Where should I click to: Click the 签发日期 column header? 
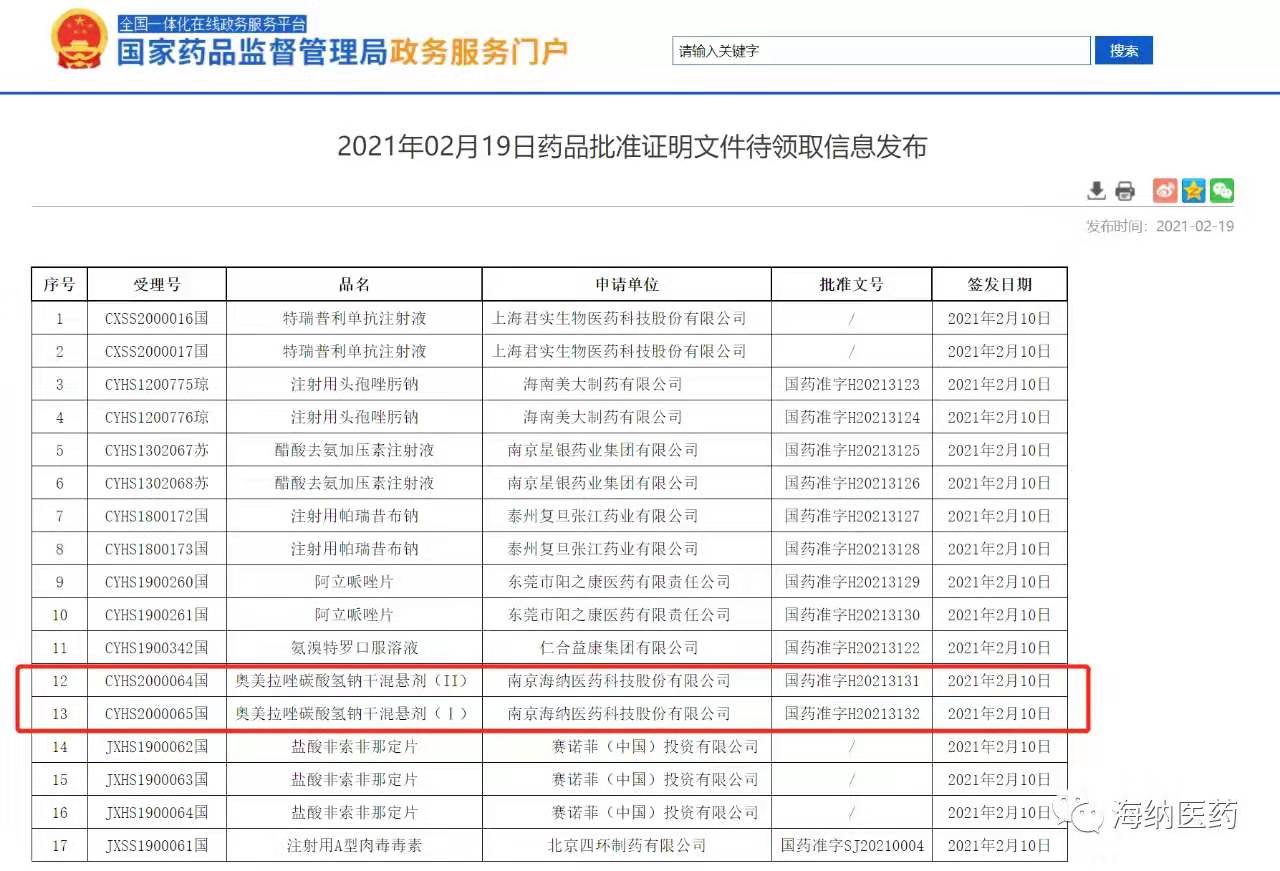[1000, 285]
